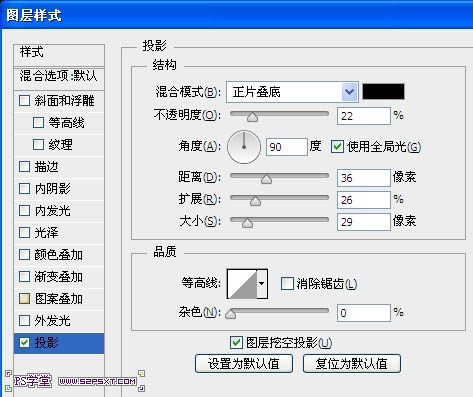Image resolution: width=473 pixels, height=397 pixels.
Task: Select the 内阴影 style entry
Action: (59, 188)
